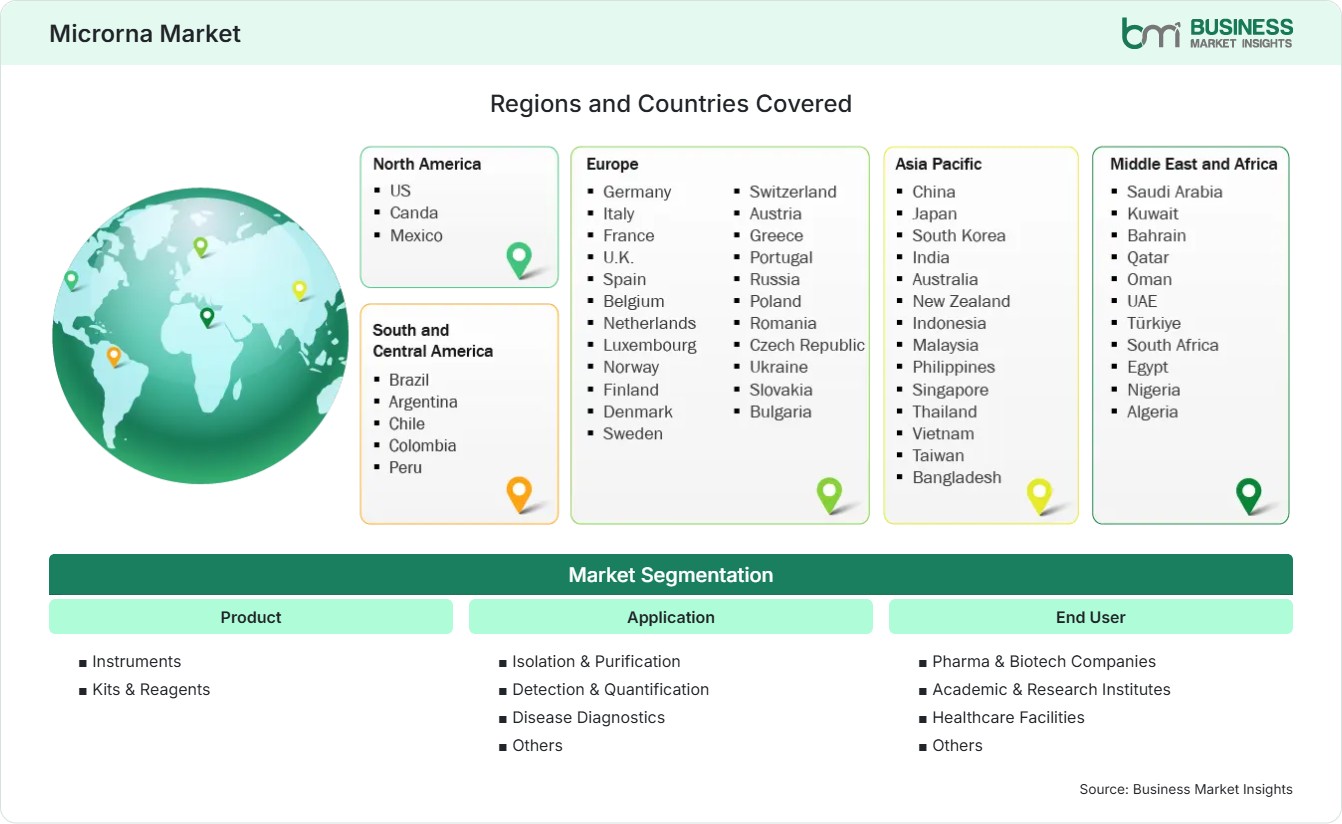Click the green pin in North America panel
This screenshot has width=1342, height=824.
click(519, 259)
